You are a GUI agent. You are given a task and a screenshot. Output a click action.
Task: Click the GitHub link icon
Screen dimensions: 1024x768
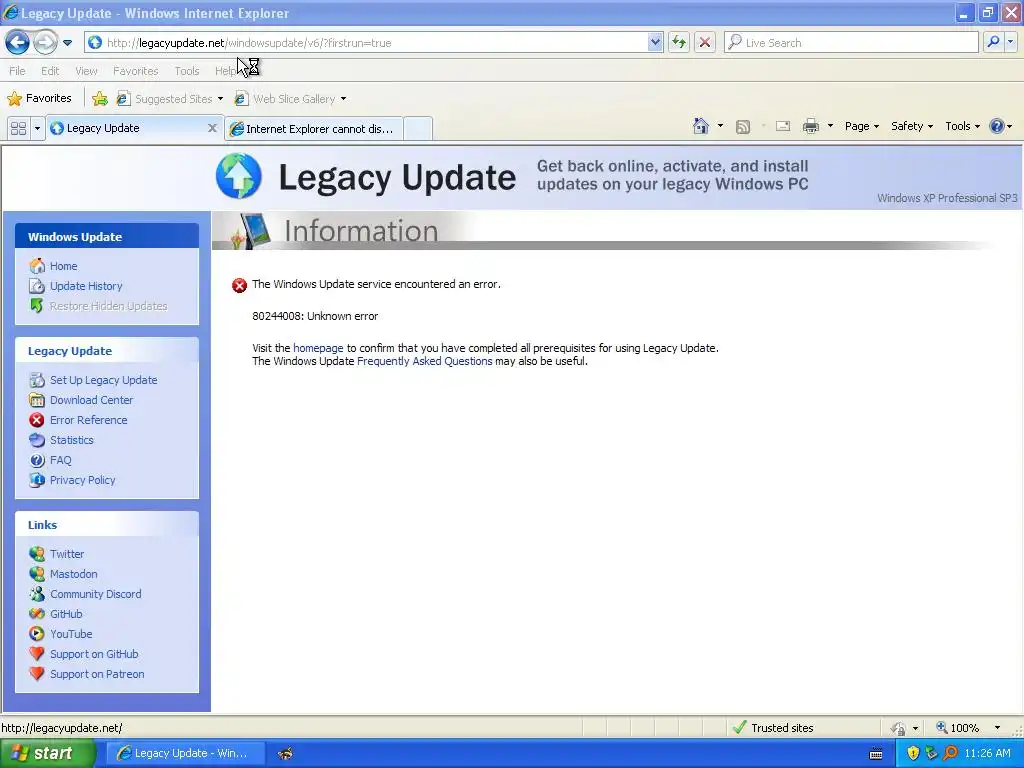click(37, 614)
